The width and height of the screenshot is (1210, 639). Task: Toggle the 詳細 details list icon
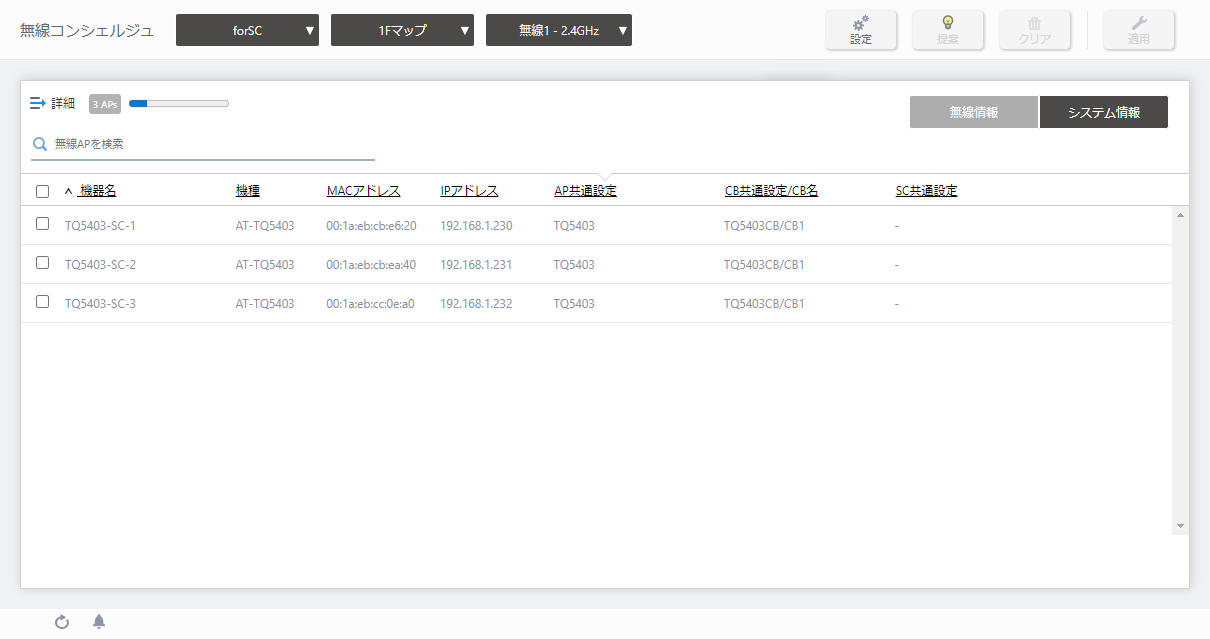pos(38,103)
